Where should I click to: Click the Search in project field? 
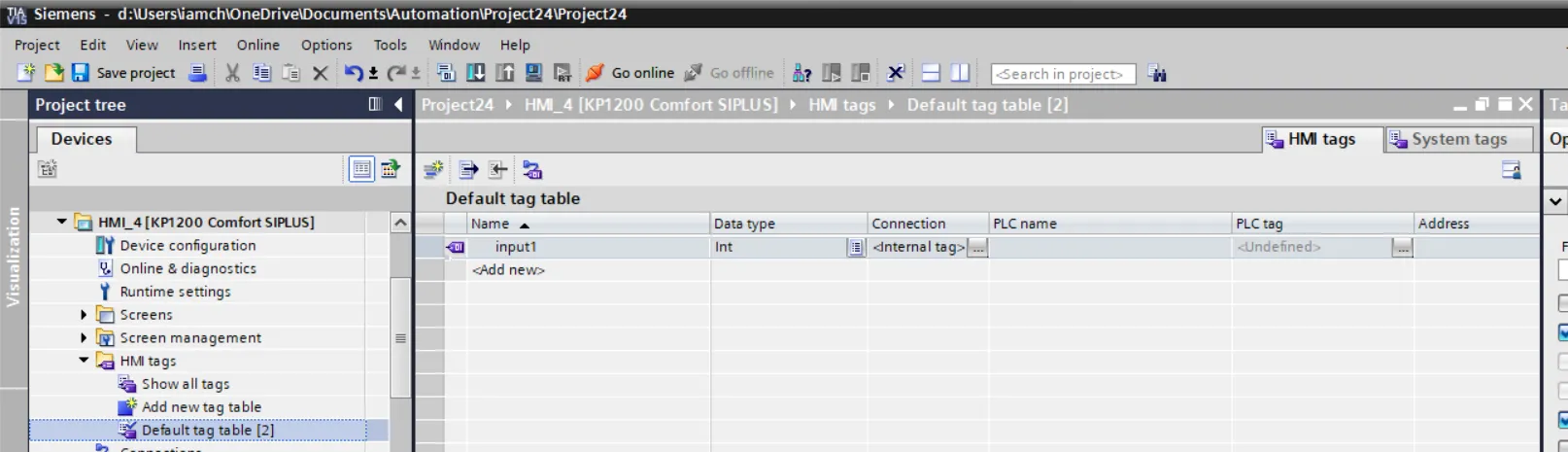coord(1062,74)
